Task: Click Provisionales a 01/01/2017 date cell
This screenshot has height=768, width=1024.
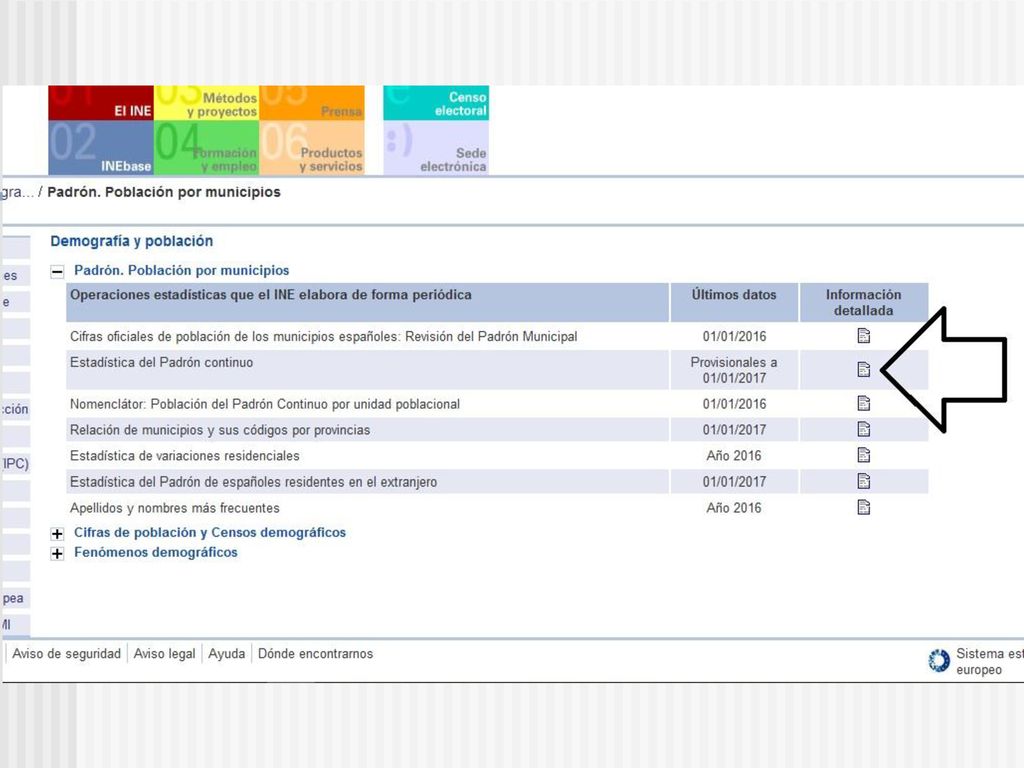Action: point(734,370)
